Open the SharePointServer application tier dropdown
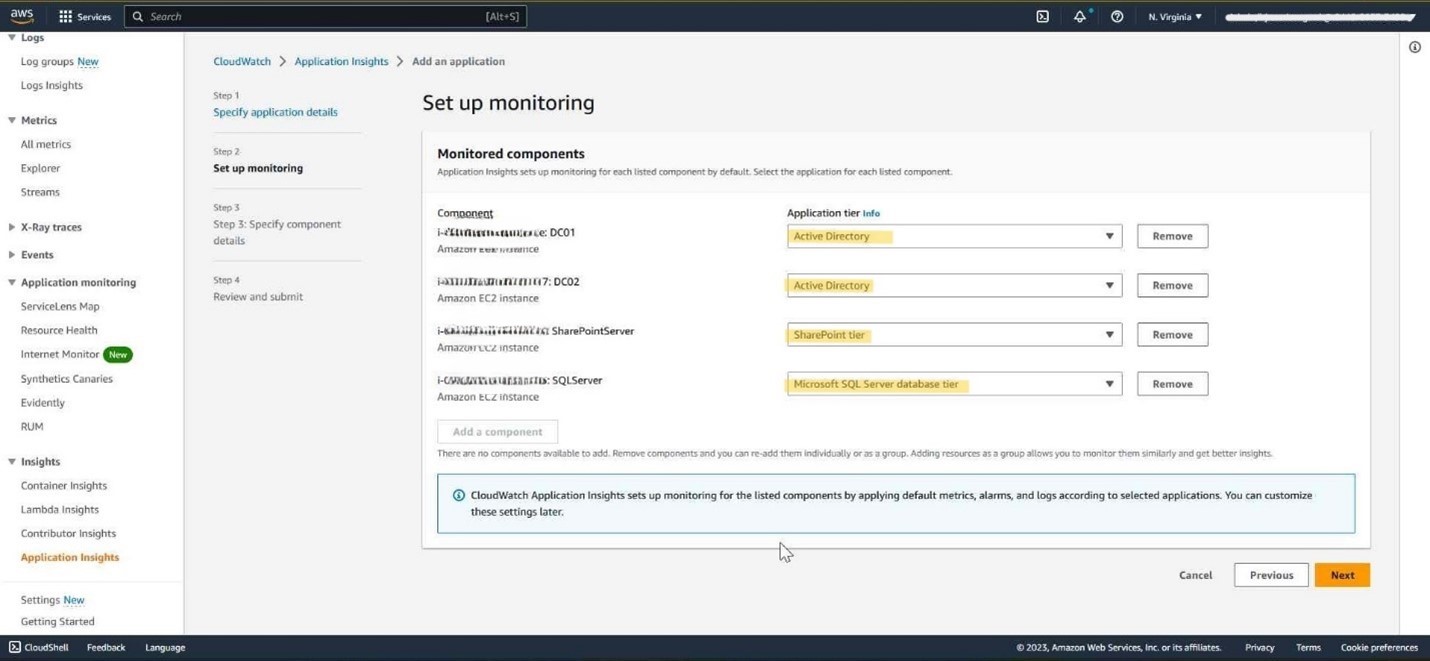Image resolution: width=1430 pixels, height=661 pixels. click(954, 334)
